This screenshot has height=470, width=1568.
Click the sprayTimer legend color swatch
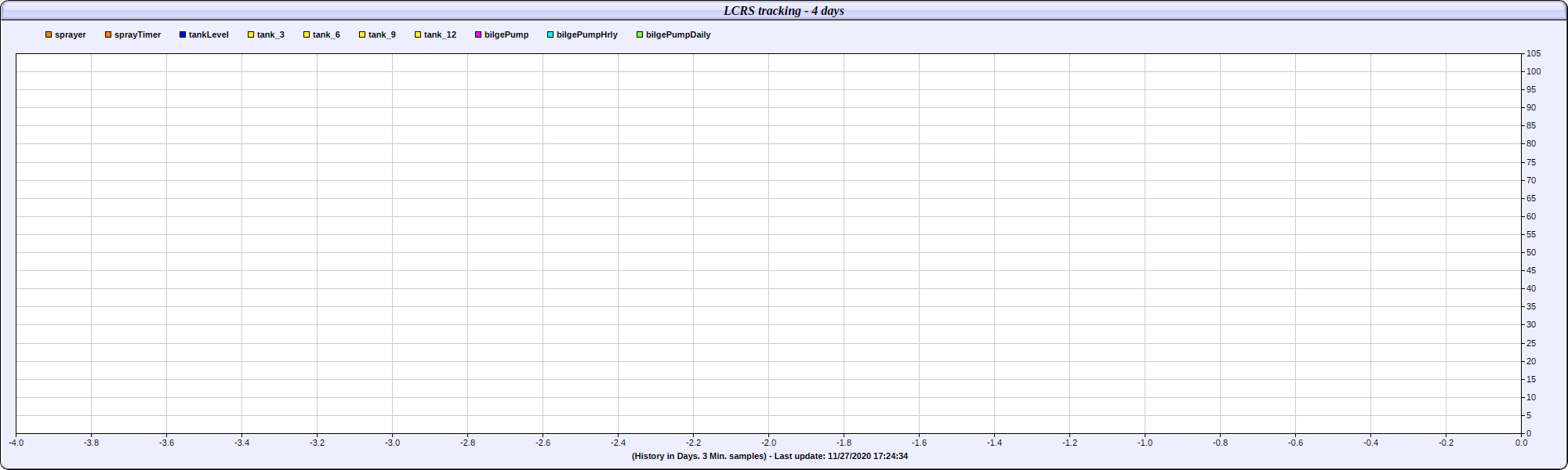pyautogui.click(x=108, y=34)
